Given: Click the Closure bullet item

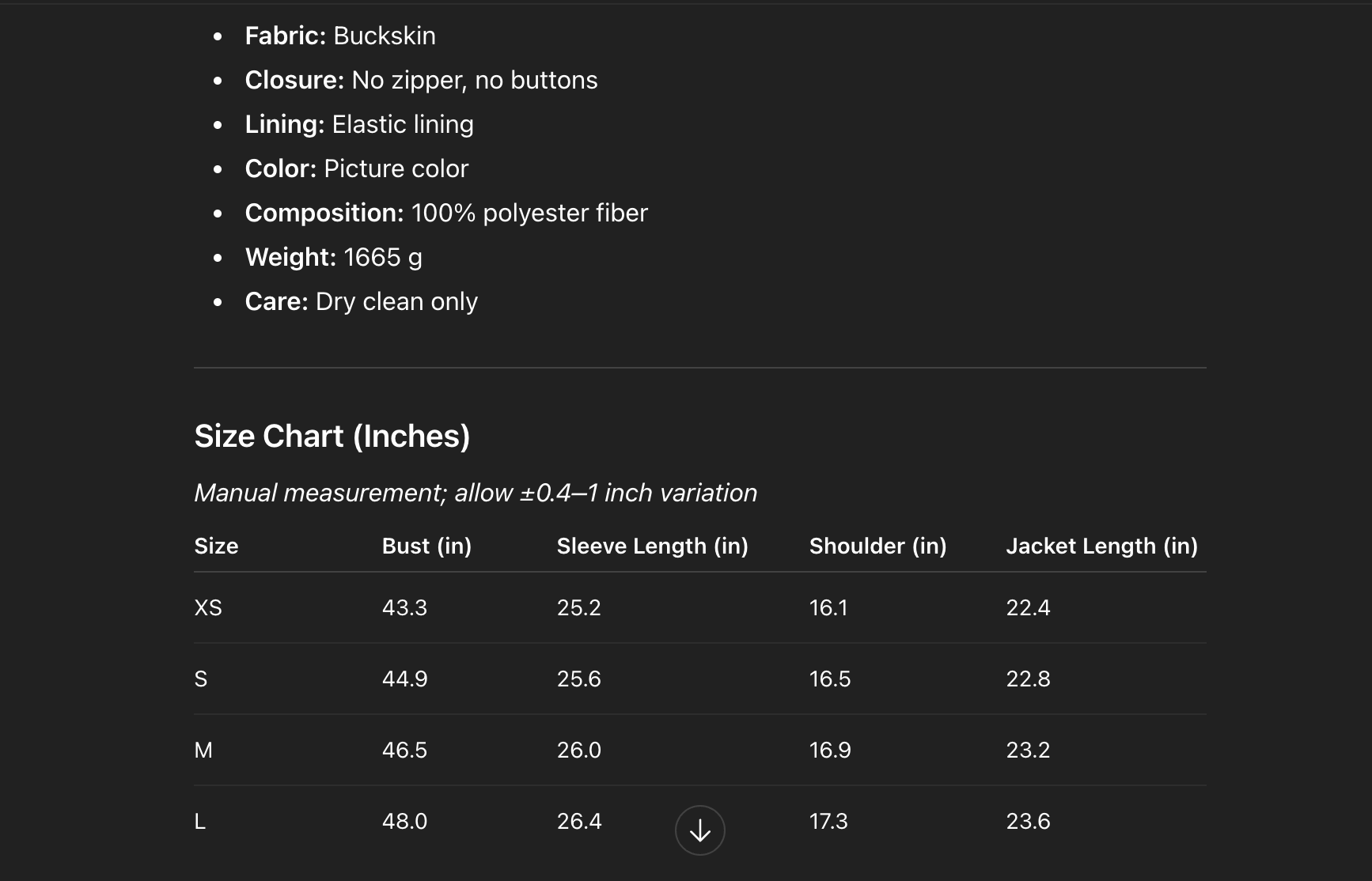Looking at the screenshot, I should [x=421, y=80].
